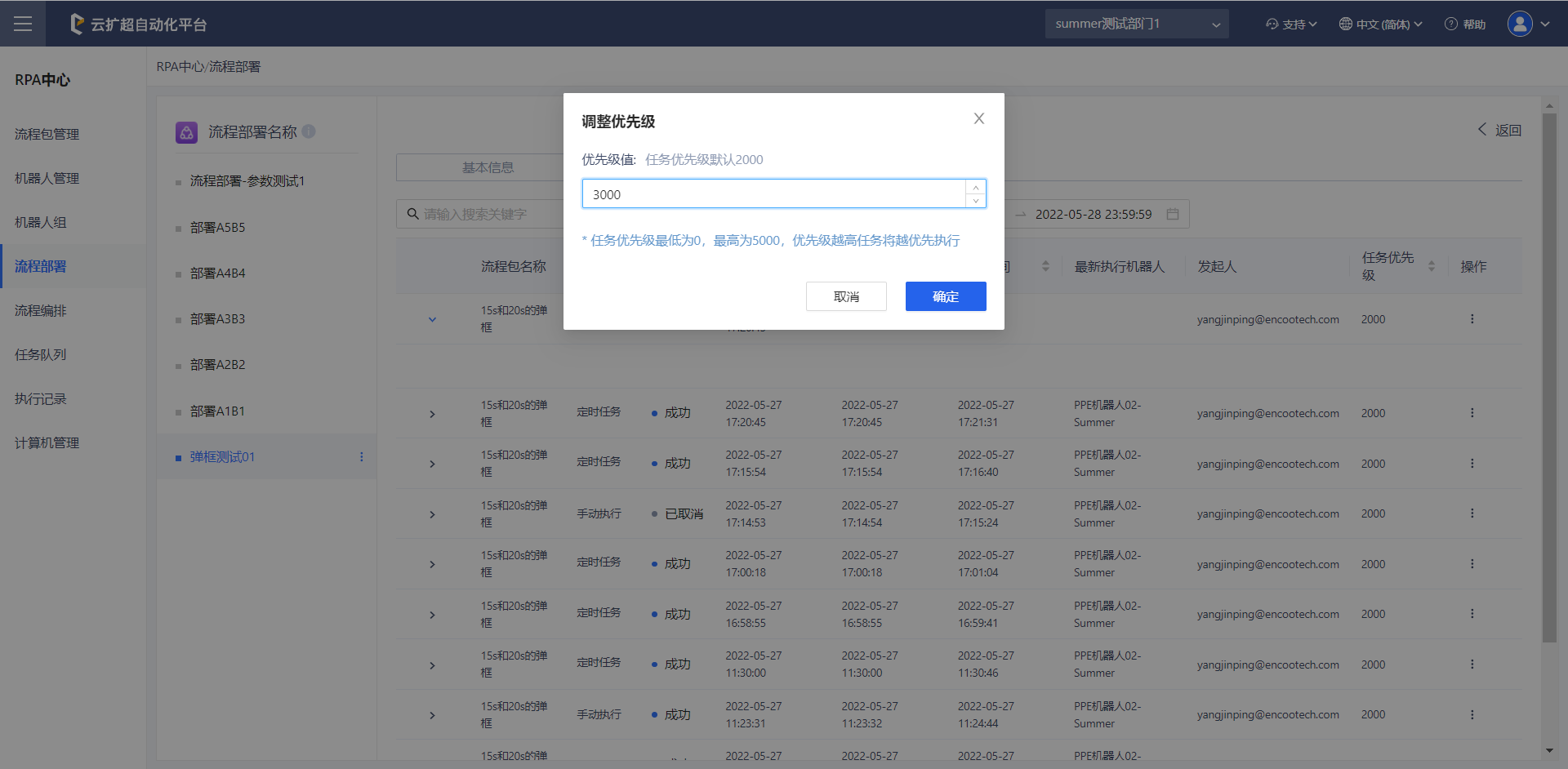Viewport: 1568px width, 769px height.
Task: Expand the 17:00:18 task row
Action: (x=432, y=564)
